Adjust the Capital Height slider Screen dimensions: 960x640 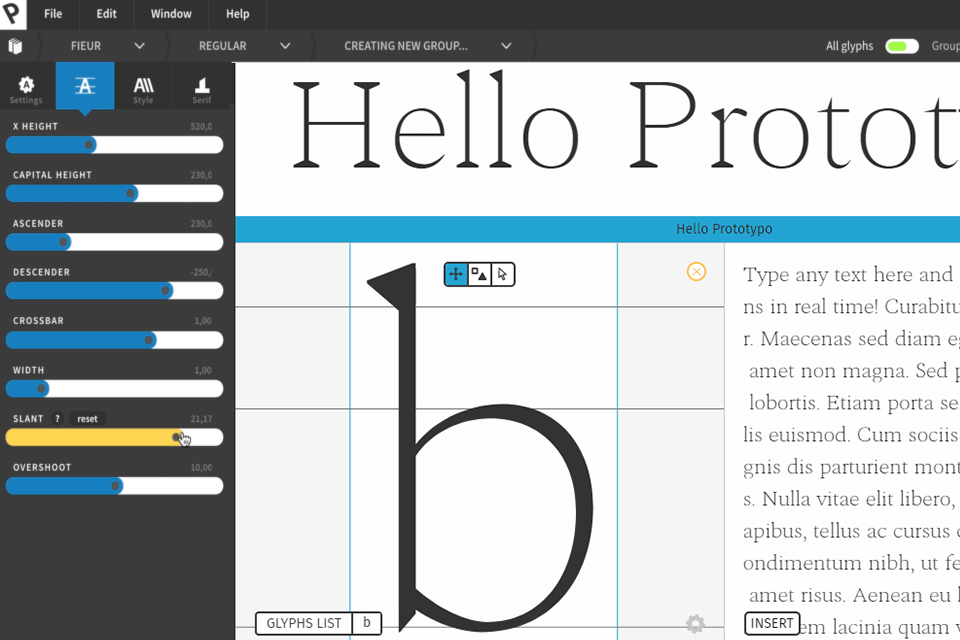(x=114, y=194)
